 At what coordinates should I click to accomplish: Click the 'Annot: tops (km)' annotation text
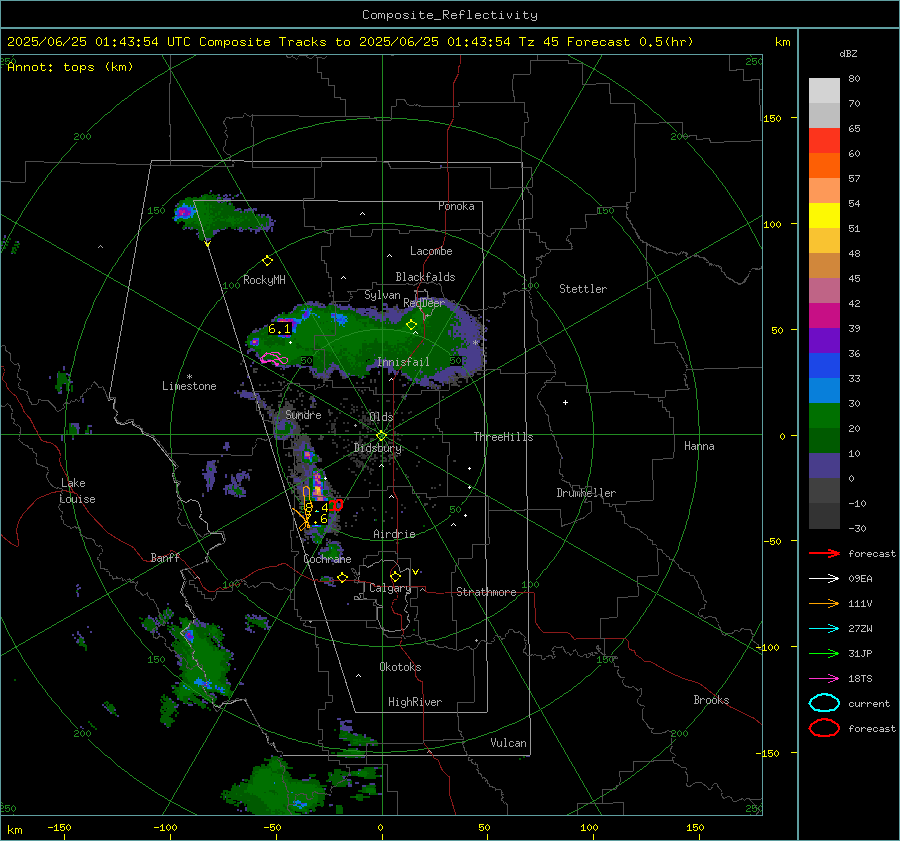pos(70,67)
